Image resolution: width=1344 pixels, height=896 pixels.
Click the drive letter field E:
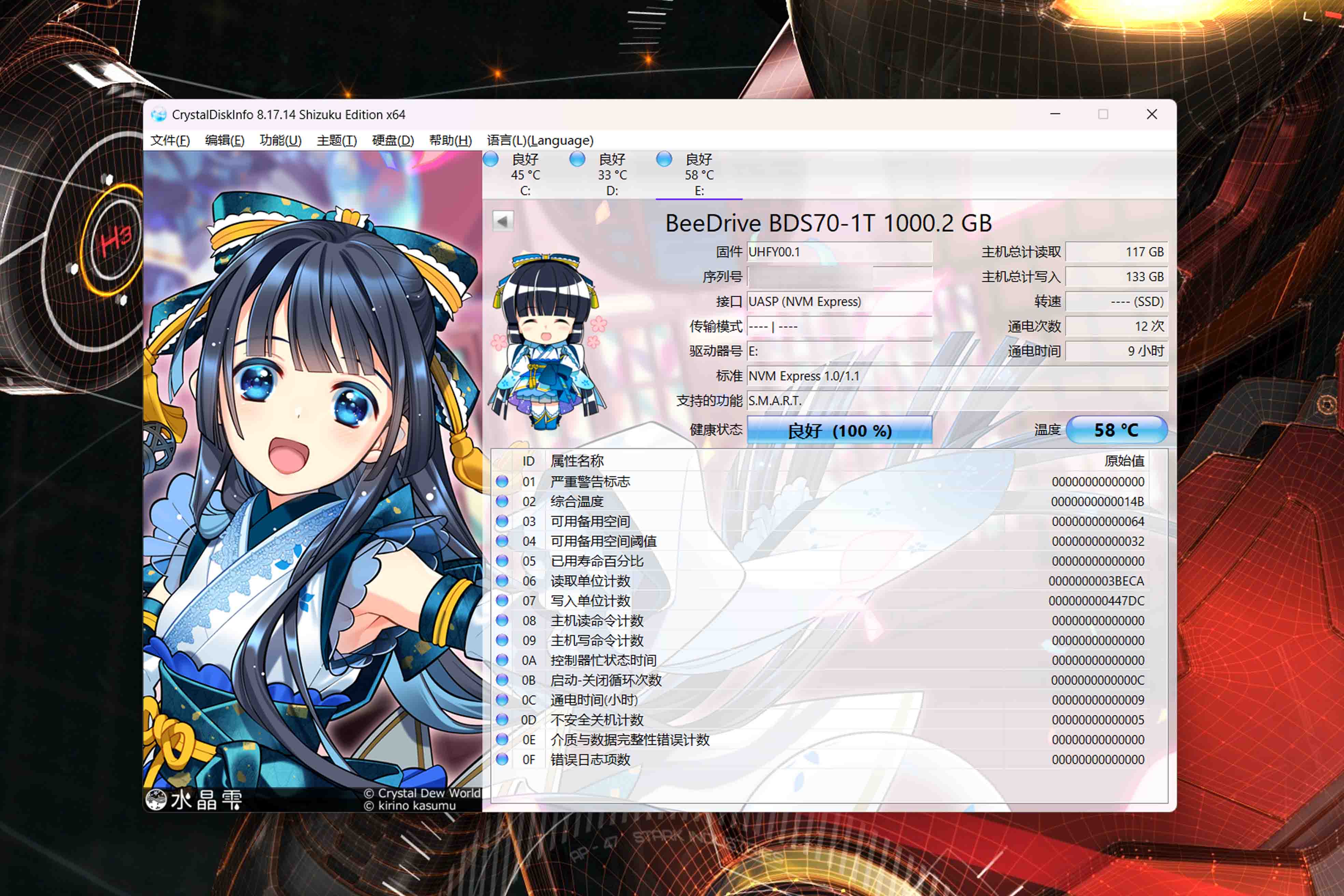click(x=839, y=351)
